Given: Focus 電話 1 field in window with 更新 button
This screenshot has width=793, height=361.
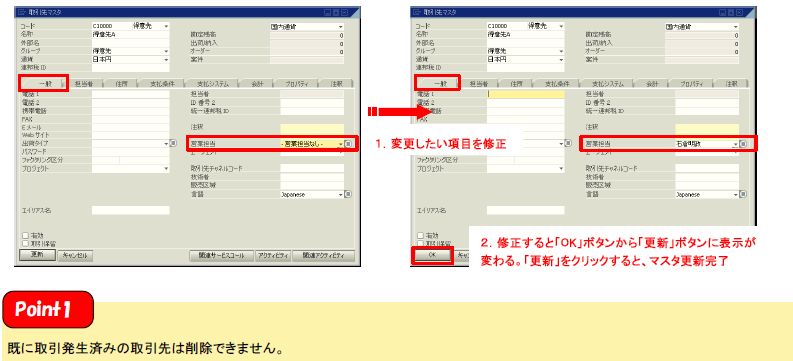Looking at the screenshot, I should coord(130,94).
